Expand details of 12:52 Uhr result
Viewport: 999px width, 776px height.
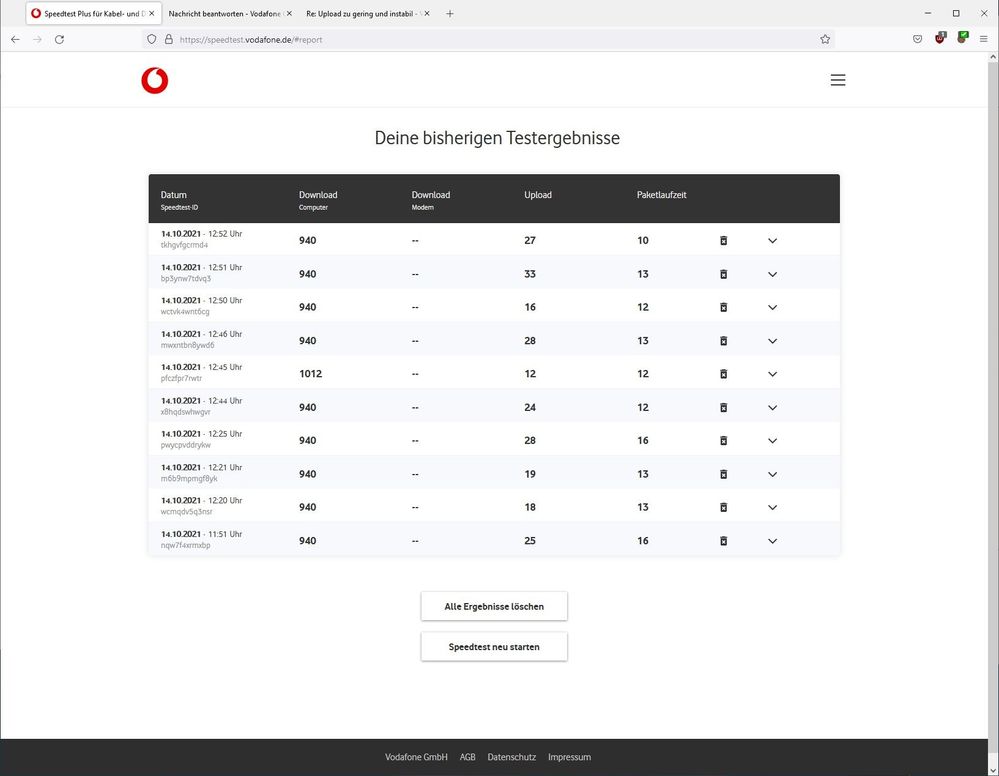[772, 241]
